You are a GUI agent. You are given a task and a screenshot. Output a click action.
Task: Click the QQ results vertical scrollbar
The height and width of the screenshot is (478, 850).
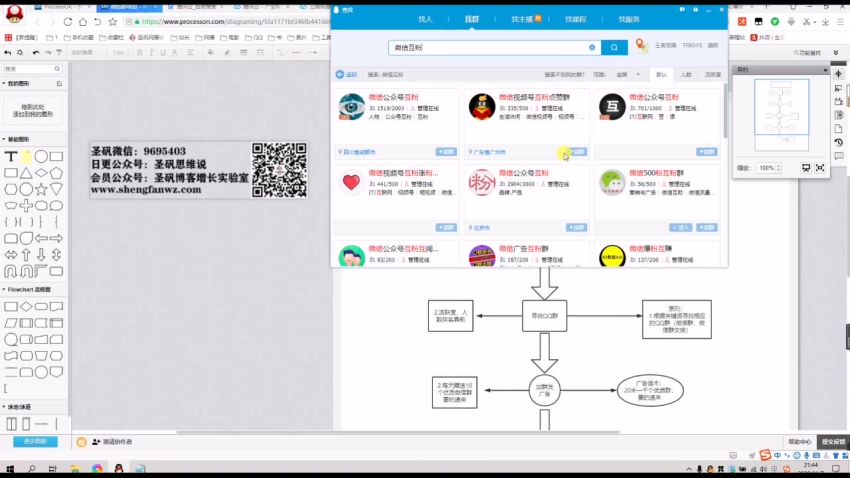pyautogui.click(x=725, y=111)
